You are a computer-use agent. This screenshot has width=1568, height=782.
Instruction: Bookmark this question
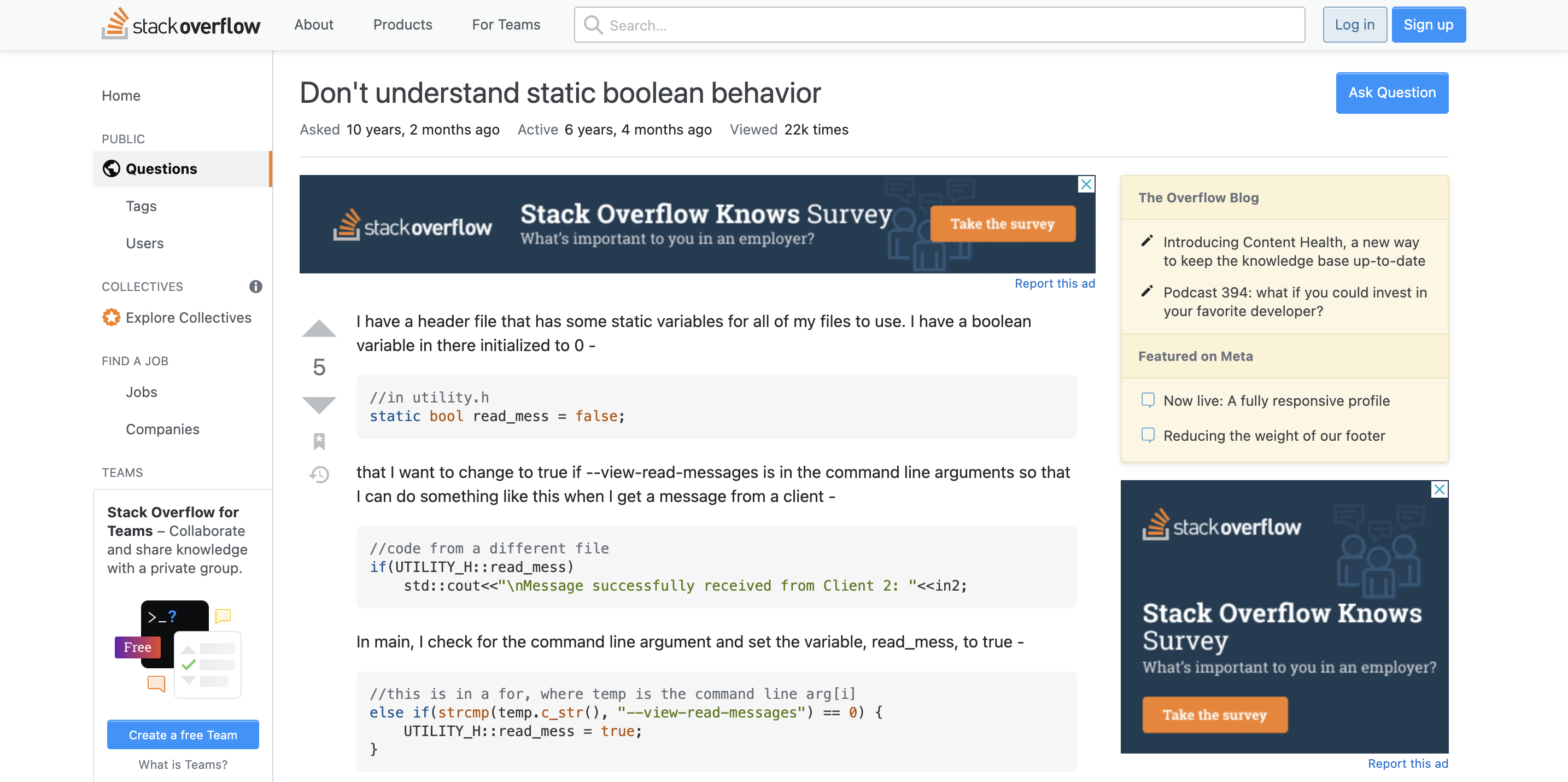tap(319, 441)
